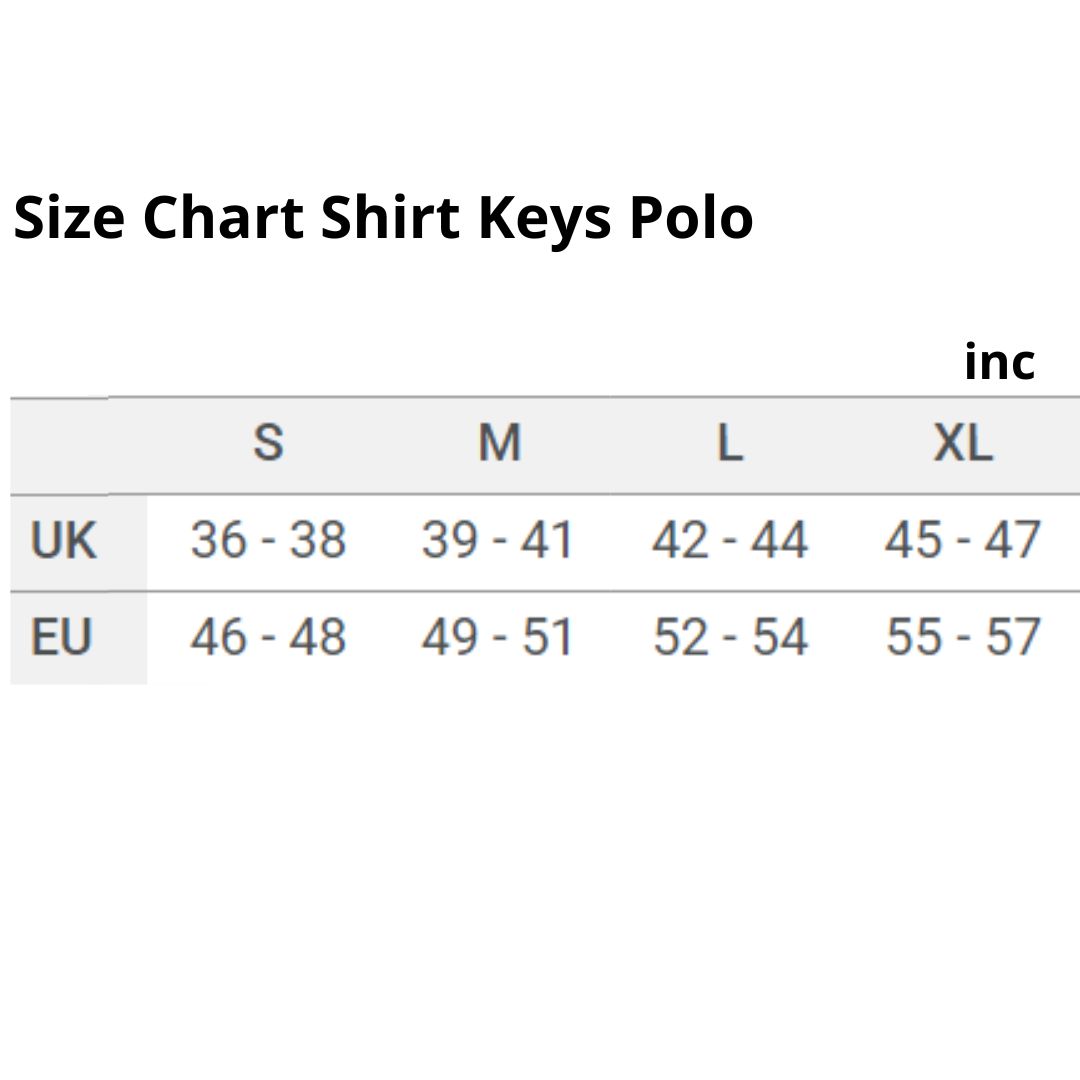Select UK size 42 - 44 cell
The width and height of the screenshot is (1080, 1080).
coord(730,539)
